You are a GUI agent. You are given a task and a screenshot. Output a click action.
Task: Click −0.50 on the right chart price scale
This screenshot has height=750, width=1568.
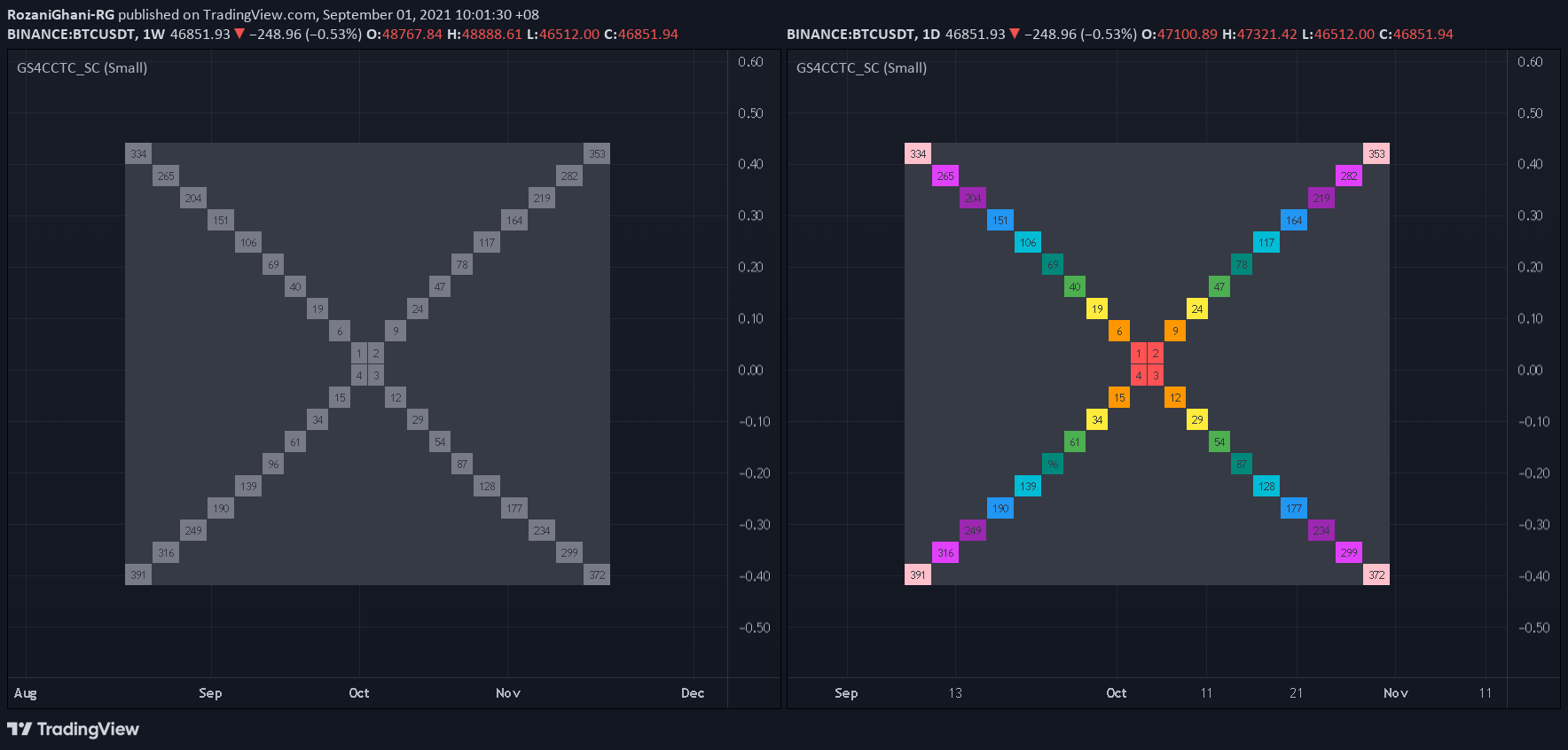(1534, 628)
